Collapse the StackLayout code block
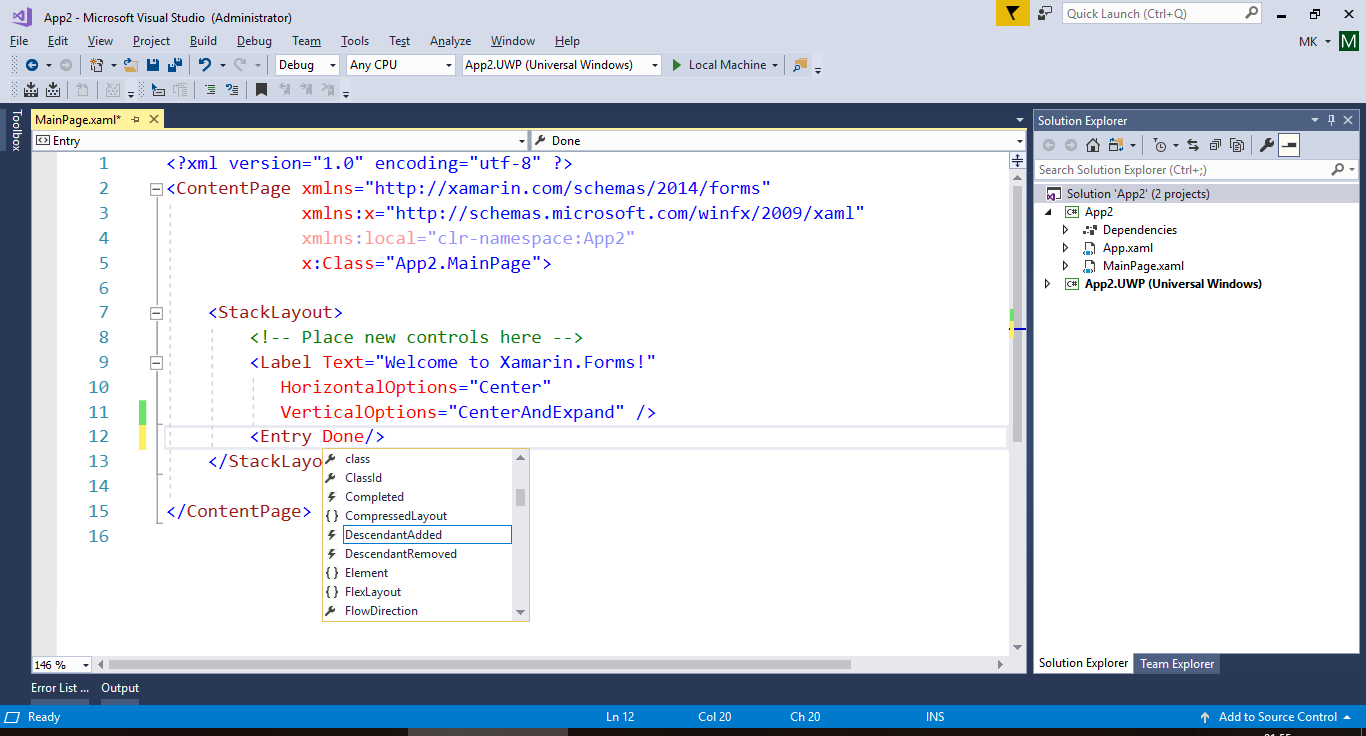The image size is (1366, 736). point(156,312)
